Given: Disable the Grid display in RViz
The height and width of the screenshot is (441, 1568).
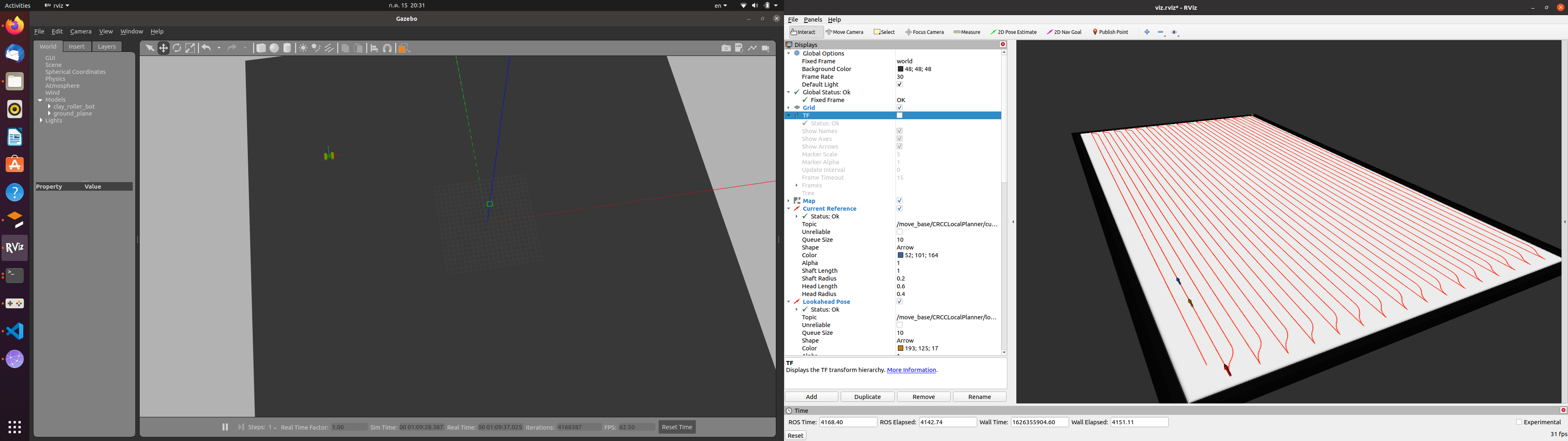Looking at the screenshot, I should (x=899, y=107).
